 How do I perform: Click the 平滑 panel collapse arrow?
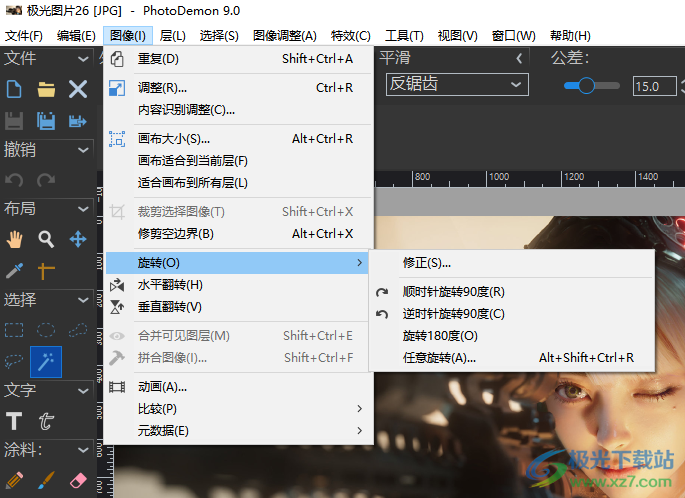coord(519,59)
